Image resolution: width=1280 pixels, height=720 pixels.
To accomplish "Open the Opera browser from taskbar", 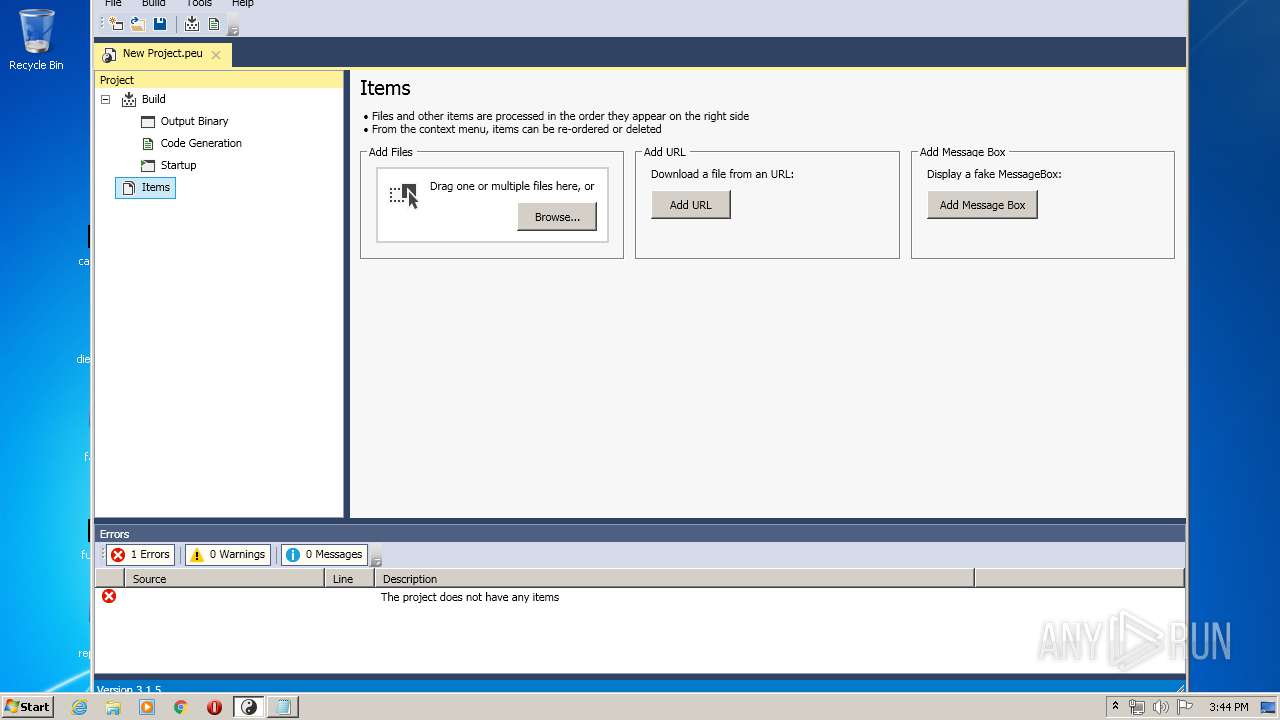I will point(215,707).
